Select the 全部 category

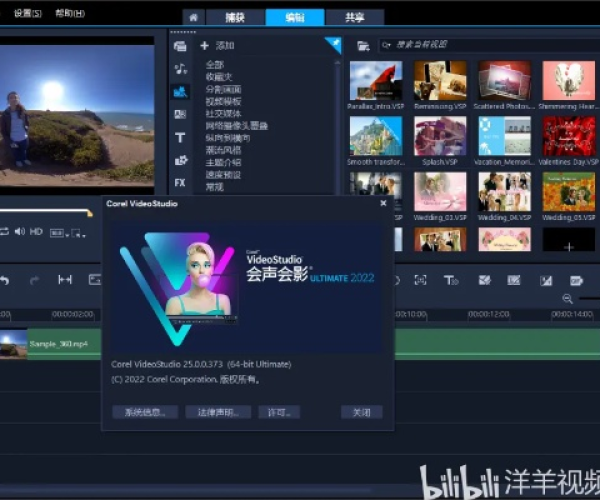(x=215, y=64)
